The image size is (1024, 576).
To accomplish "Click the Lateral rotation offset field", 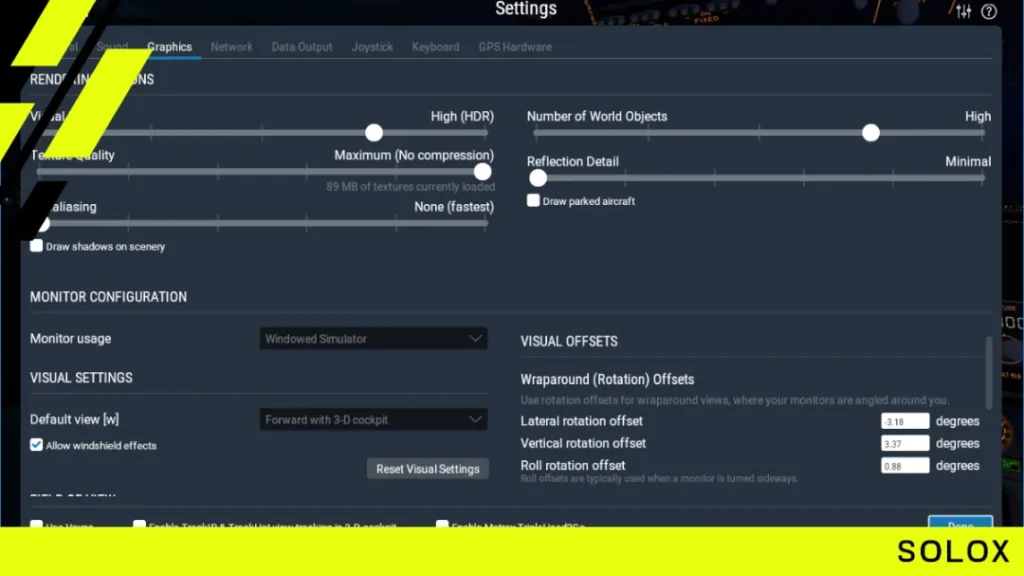I will pos(904,421).
